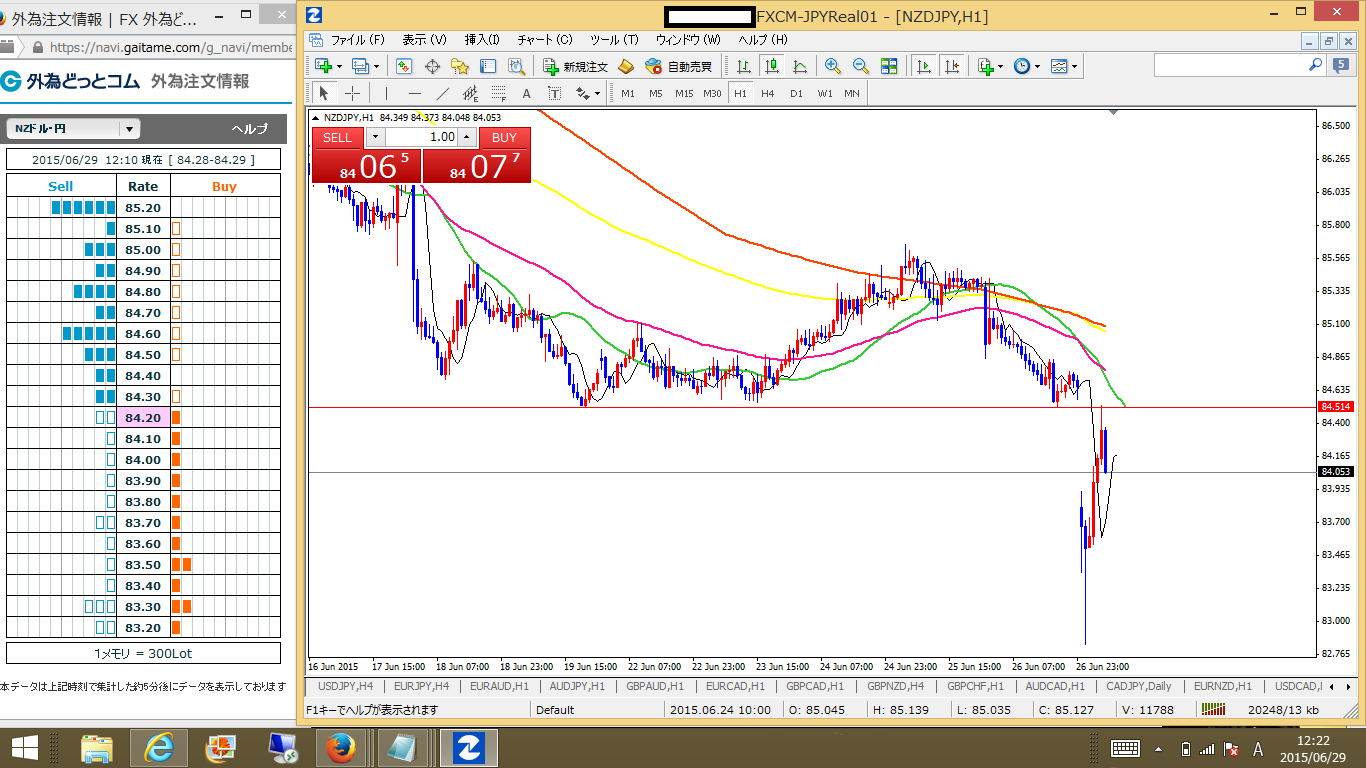This screenshot has width=1366, height=768.
Task: Draw a horizontal line tool
Action: [x=414, y=93]
